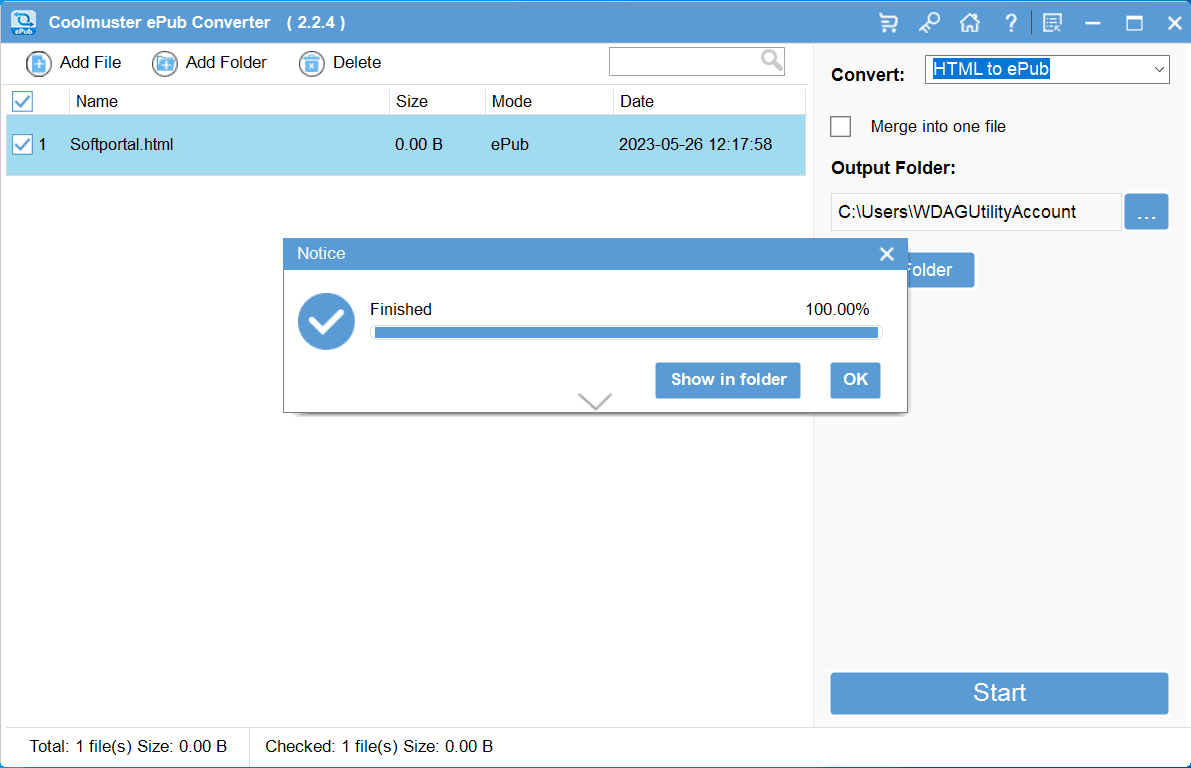Select the Softportal.html file name
The image size is (1191, 768).
(x=122, y=144)
